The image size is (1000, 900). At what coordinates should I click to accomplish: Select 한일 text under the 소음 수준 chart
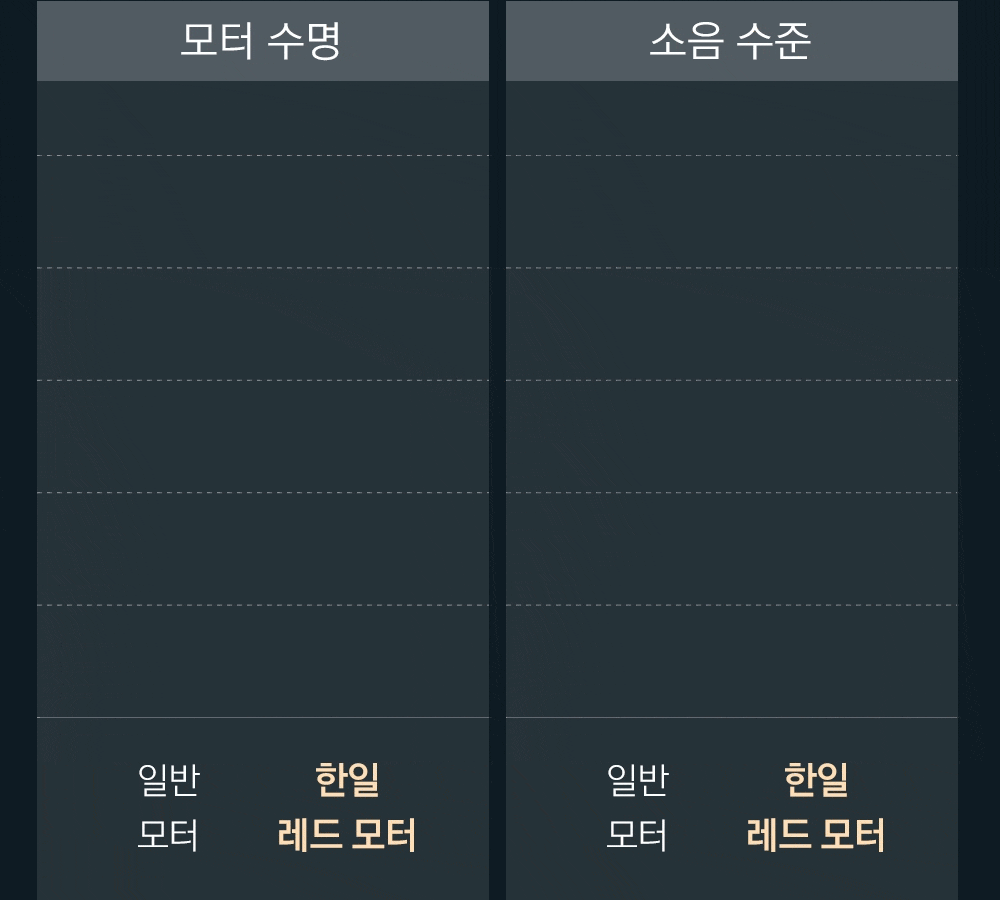(816, 779)
